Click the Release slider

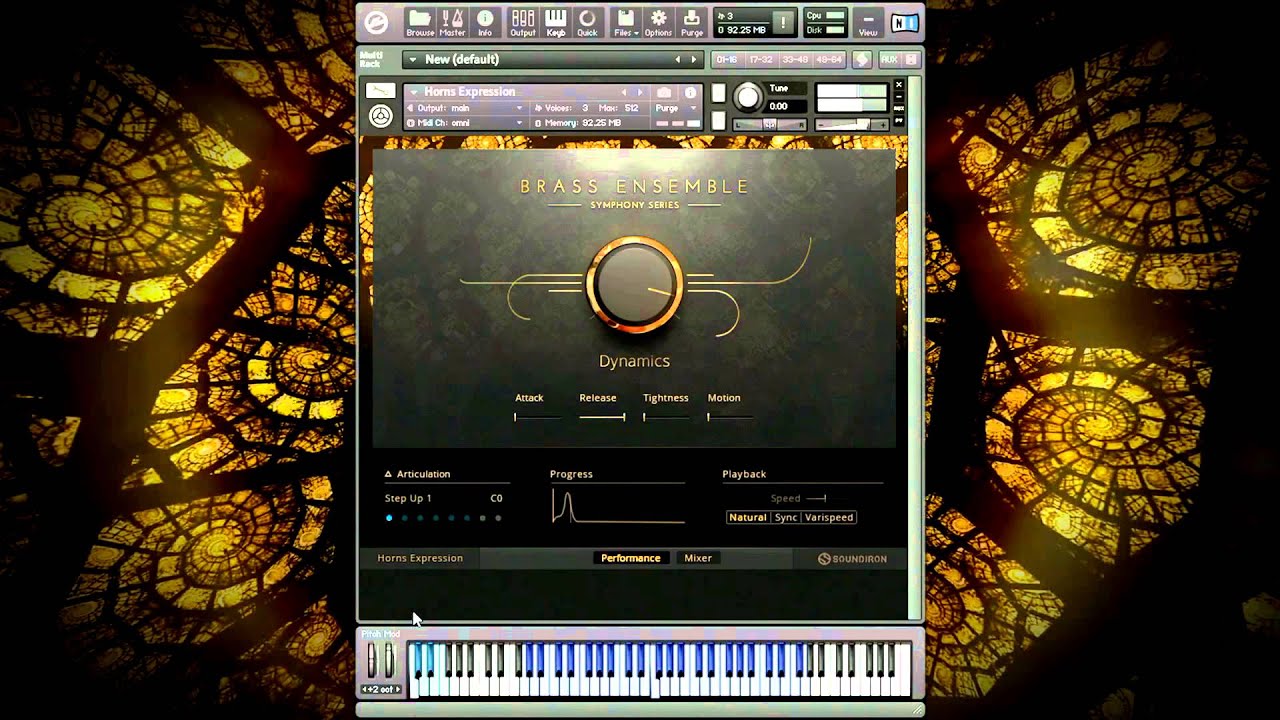point(602,417)
